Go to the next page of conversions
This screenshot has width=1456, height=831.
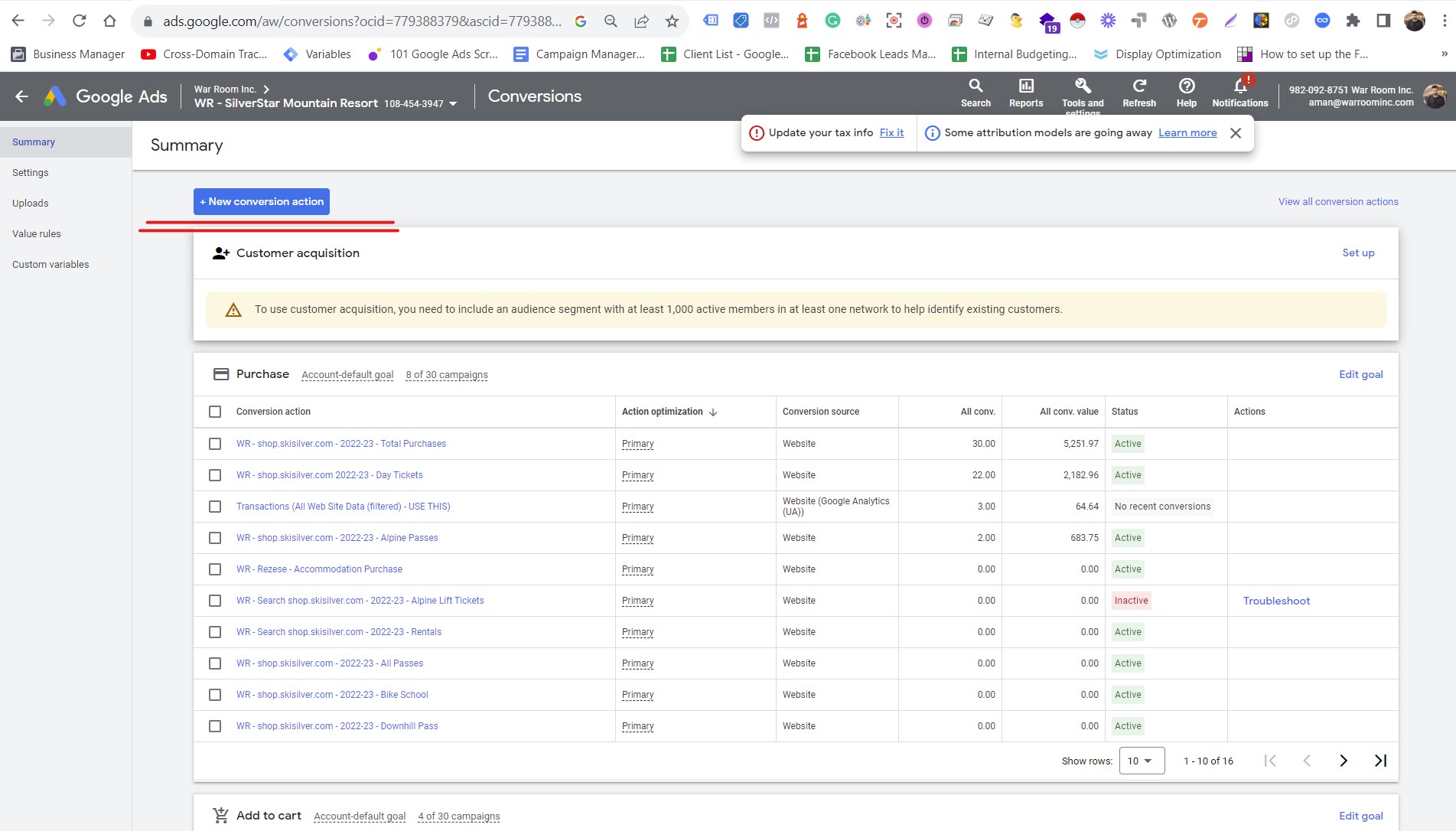pos(1343,761)
